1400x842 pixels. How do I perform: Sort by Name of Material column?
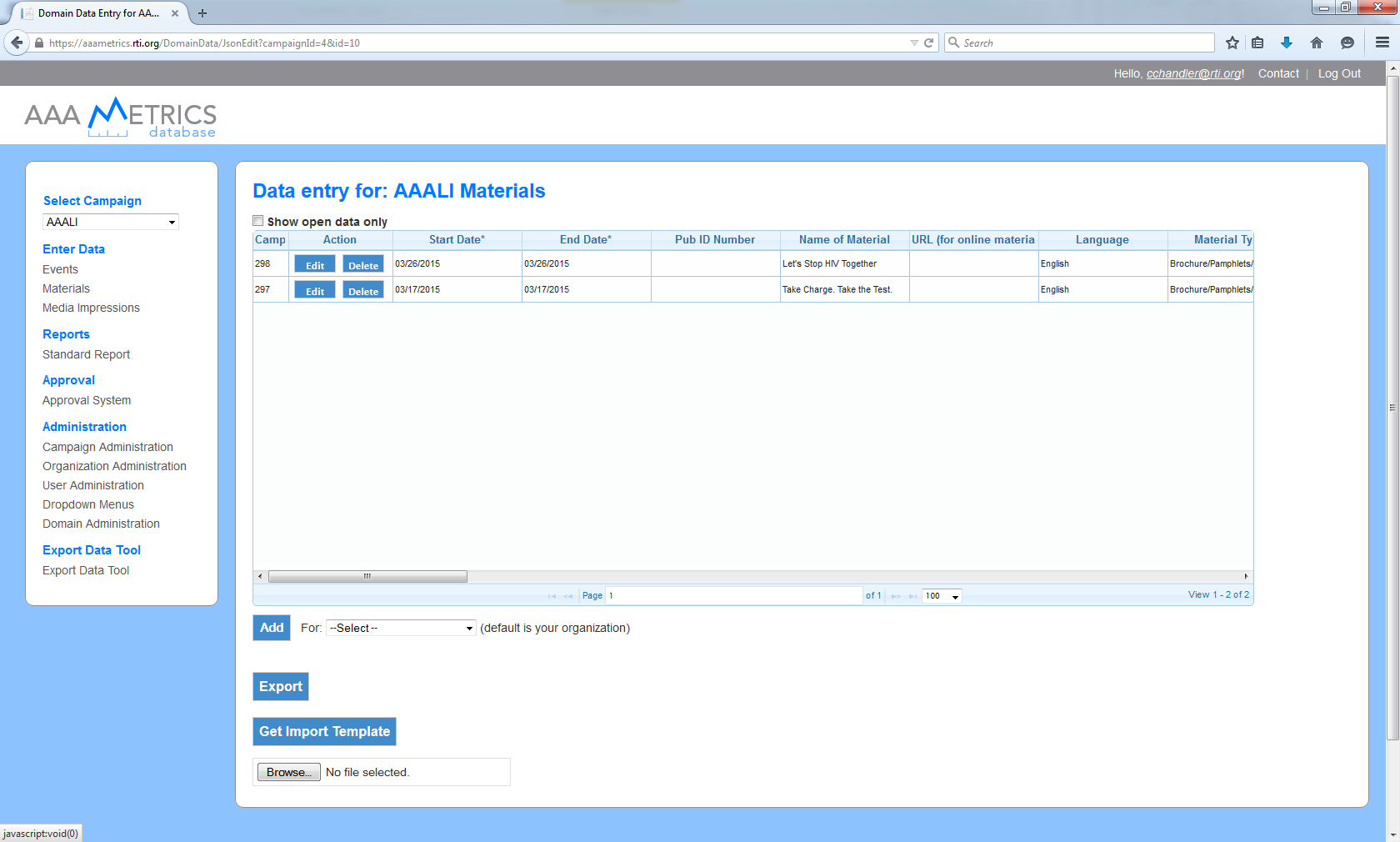click(844, 240)
